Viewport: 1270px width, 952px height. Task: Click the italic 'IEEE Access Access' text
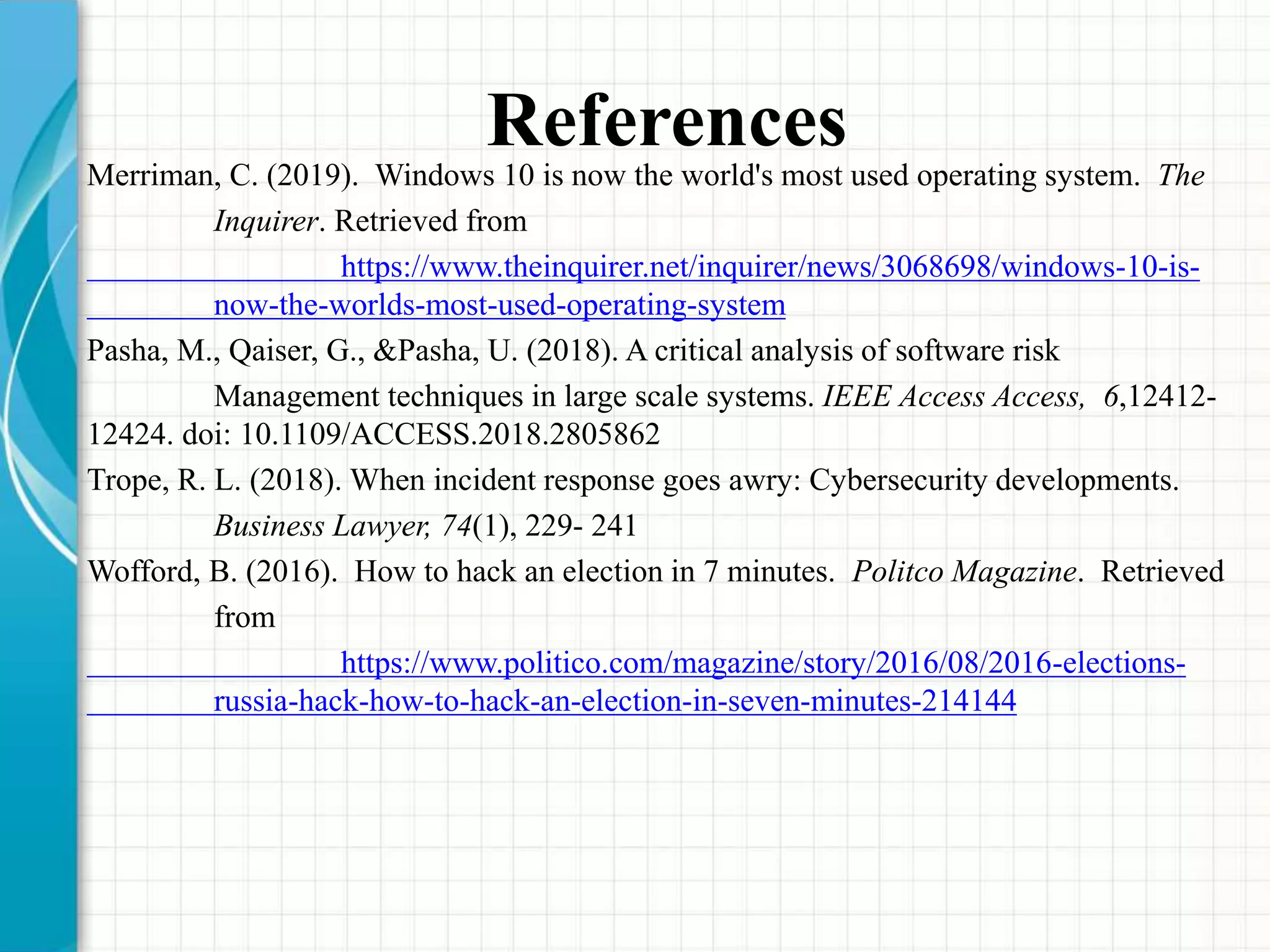click(952, 397)
